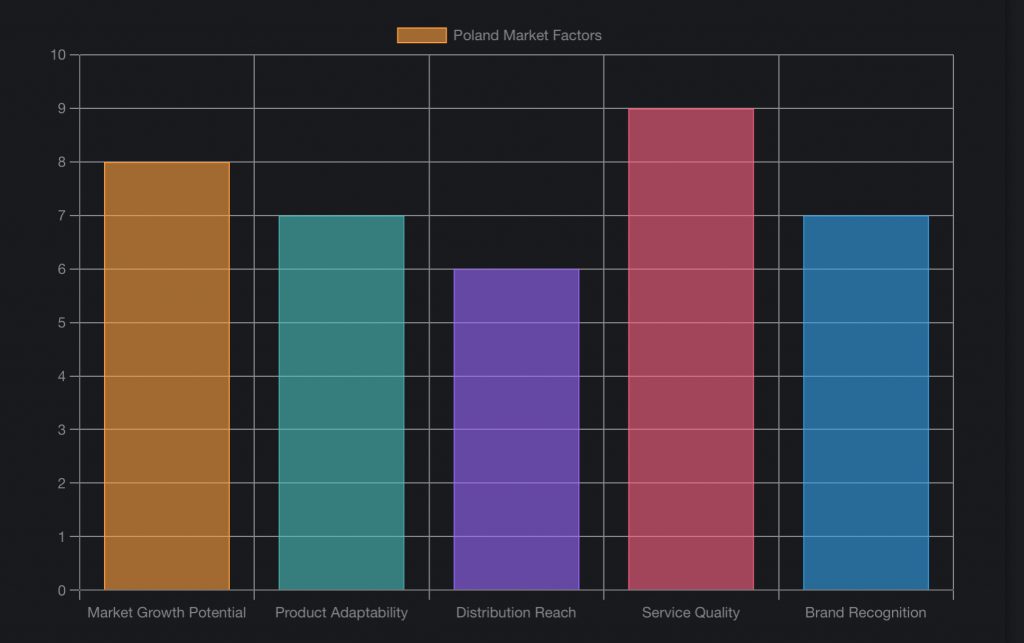Click the Product Adaptability axis label
1024x643 pixels.
pyautogui.click(x=341, y=612)
